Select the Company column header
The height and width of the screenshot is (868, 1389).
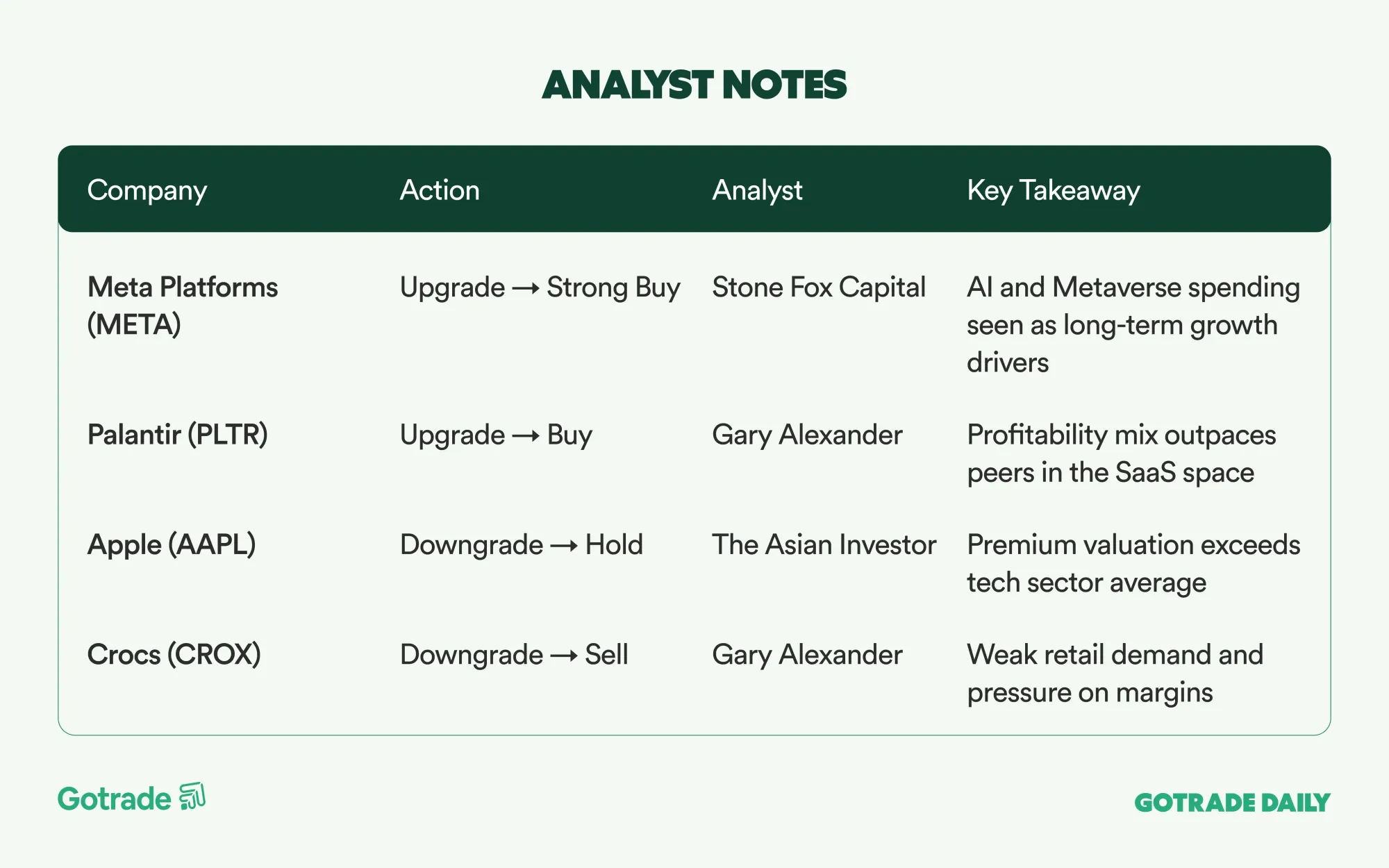147,190
